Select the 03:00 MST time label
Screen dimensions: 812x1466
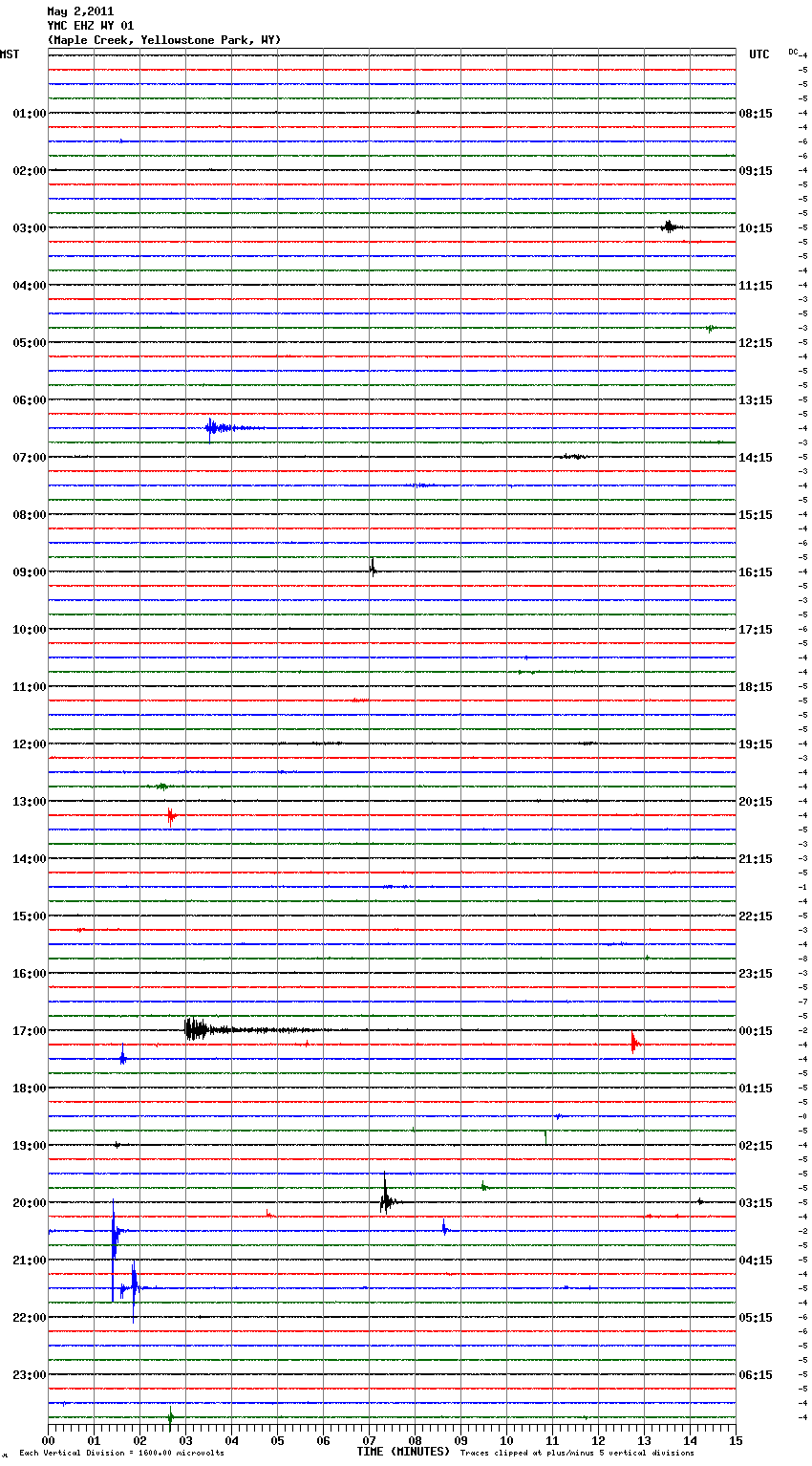29,228
